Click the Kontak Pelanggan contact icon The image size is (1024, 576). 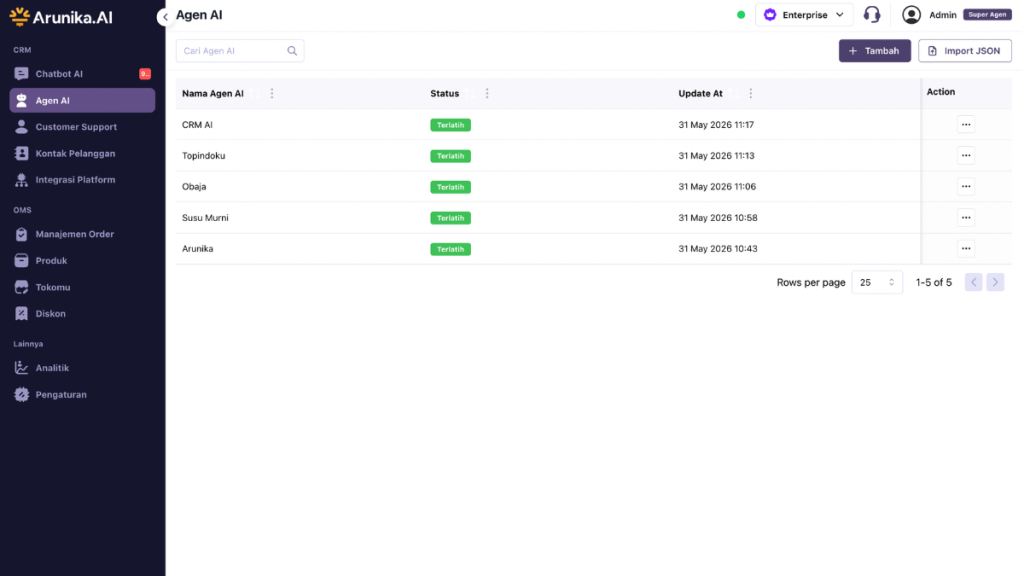(22, 153)
